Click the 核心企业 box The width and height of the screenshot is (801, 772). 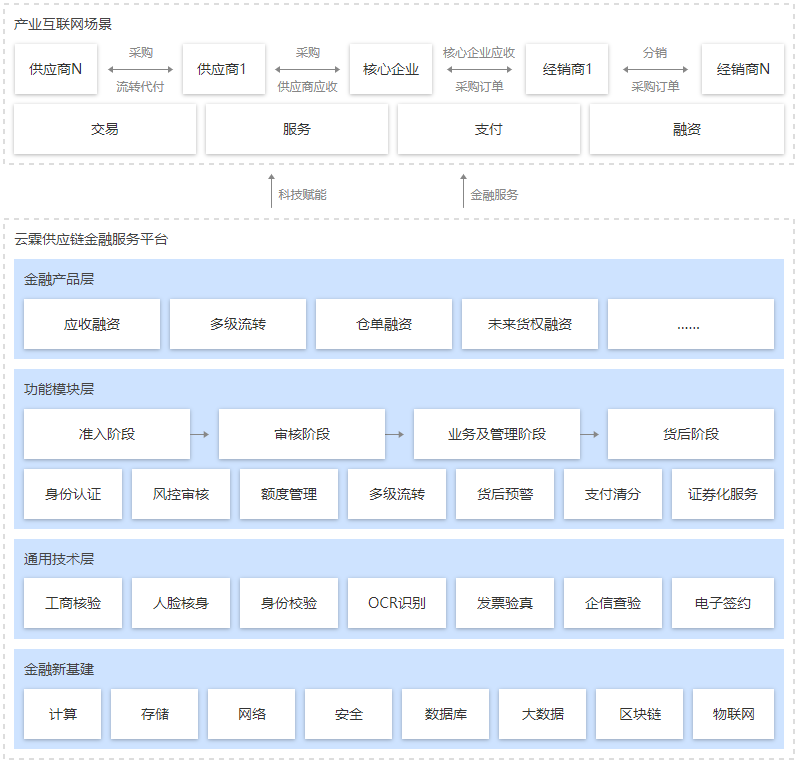point(391,69)
